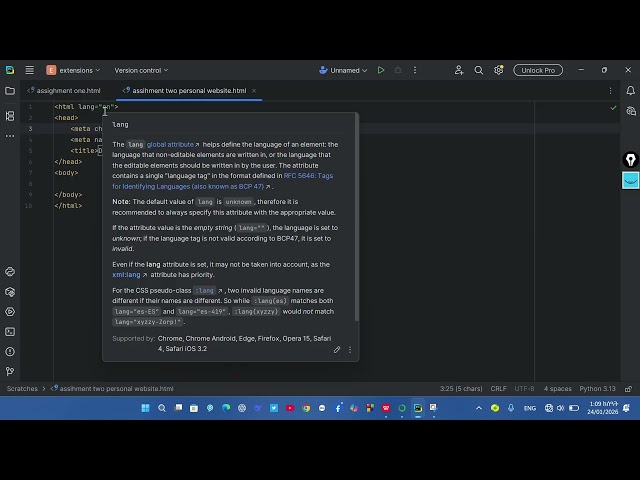Click the 3:25 cursor position indicator
640x480 pixels.
(461, 389)
